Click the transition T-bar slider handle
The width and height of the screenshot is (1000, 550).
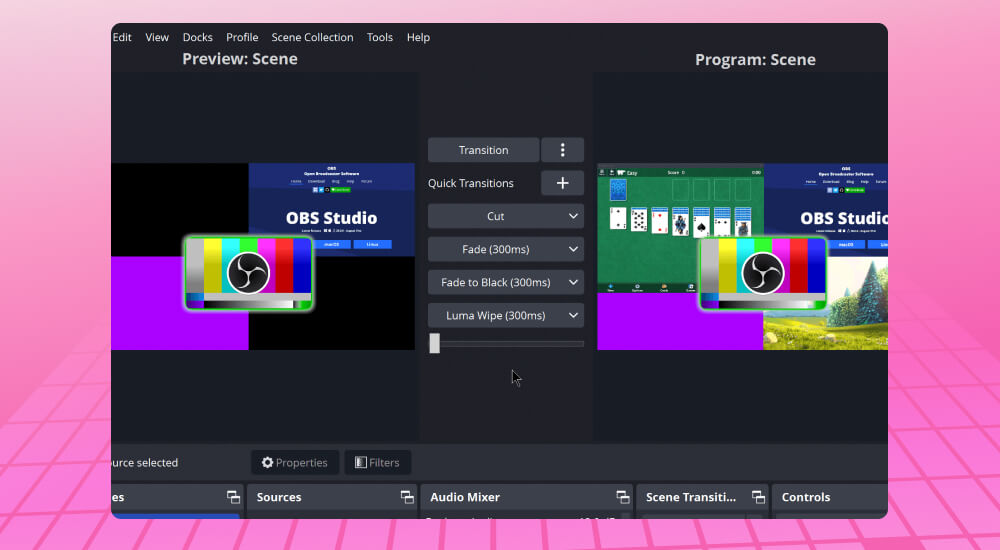tap(434, 343)
